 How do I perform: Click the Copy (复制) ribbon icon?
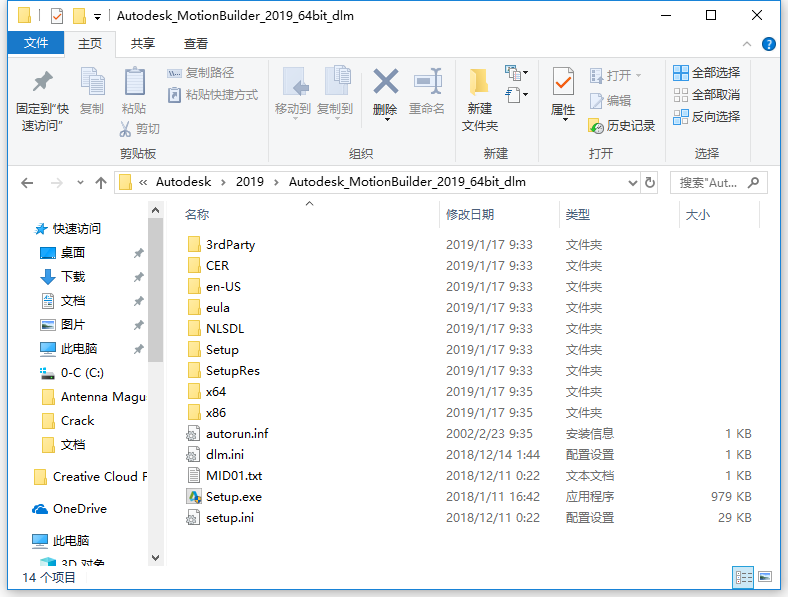[92, 81]
